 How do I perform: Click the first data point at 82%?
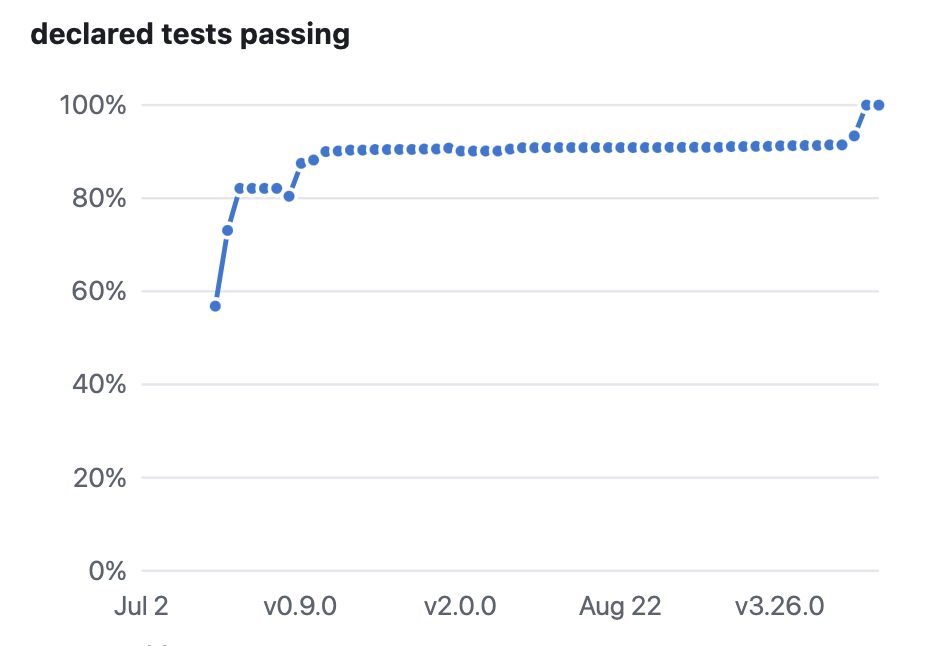pyautogui.click(x=239, y=188)
